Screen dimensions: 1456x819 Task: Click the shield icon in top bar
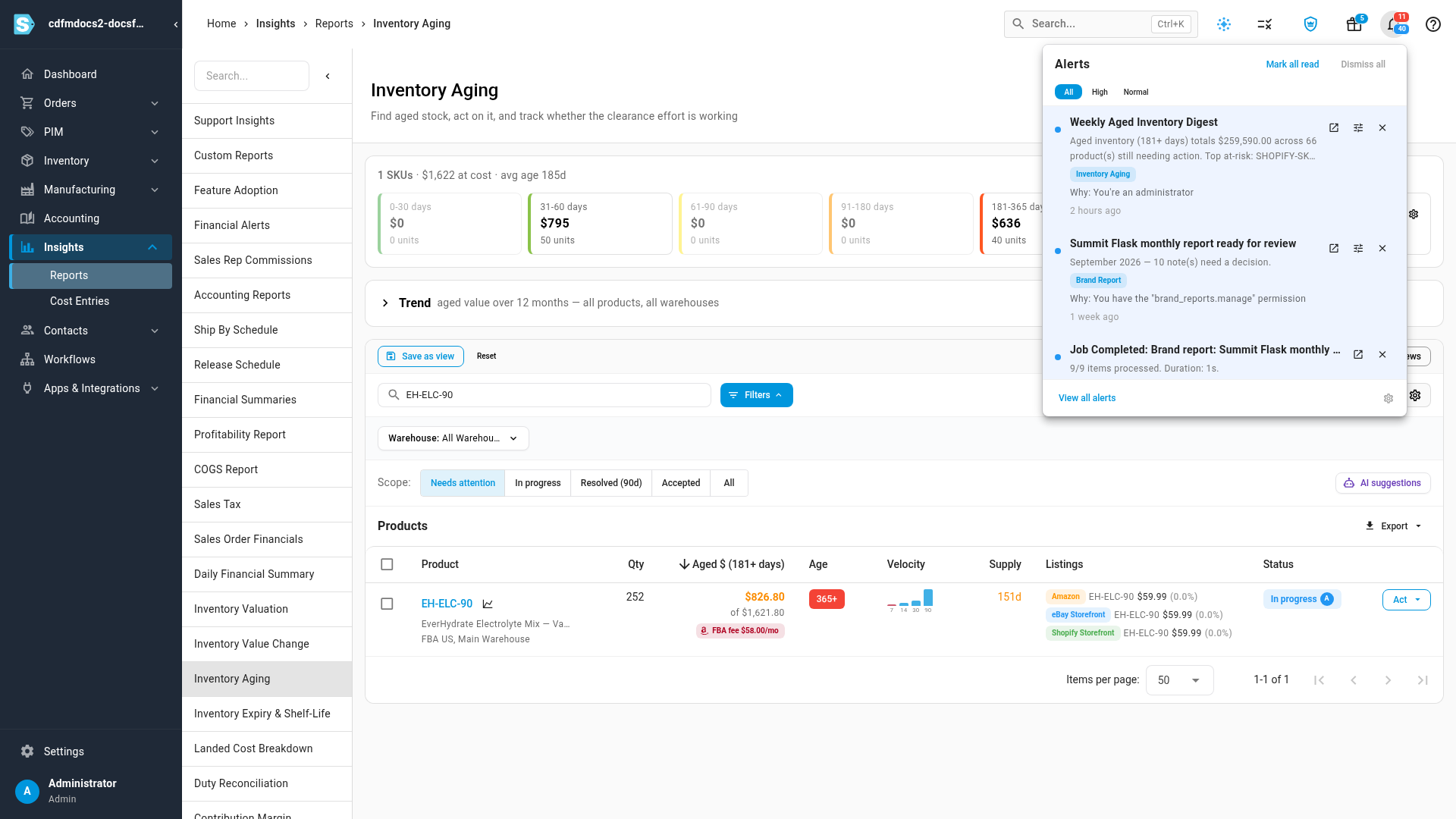click(1310, 24)
